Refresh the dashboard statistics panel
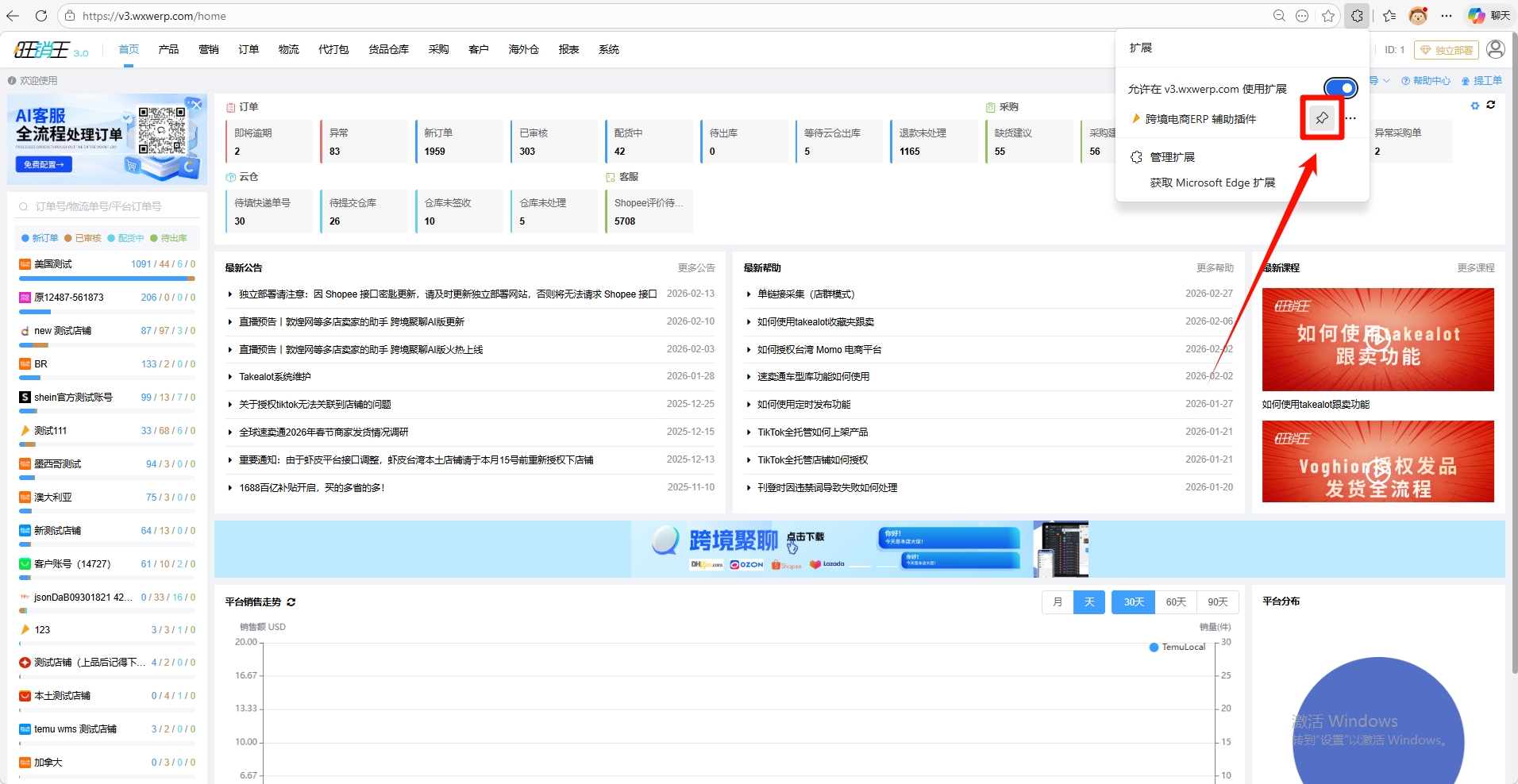Screen dimensions: 1518x784 point(1490,105)
